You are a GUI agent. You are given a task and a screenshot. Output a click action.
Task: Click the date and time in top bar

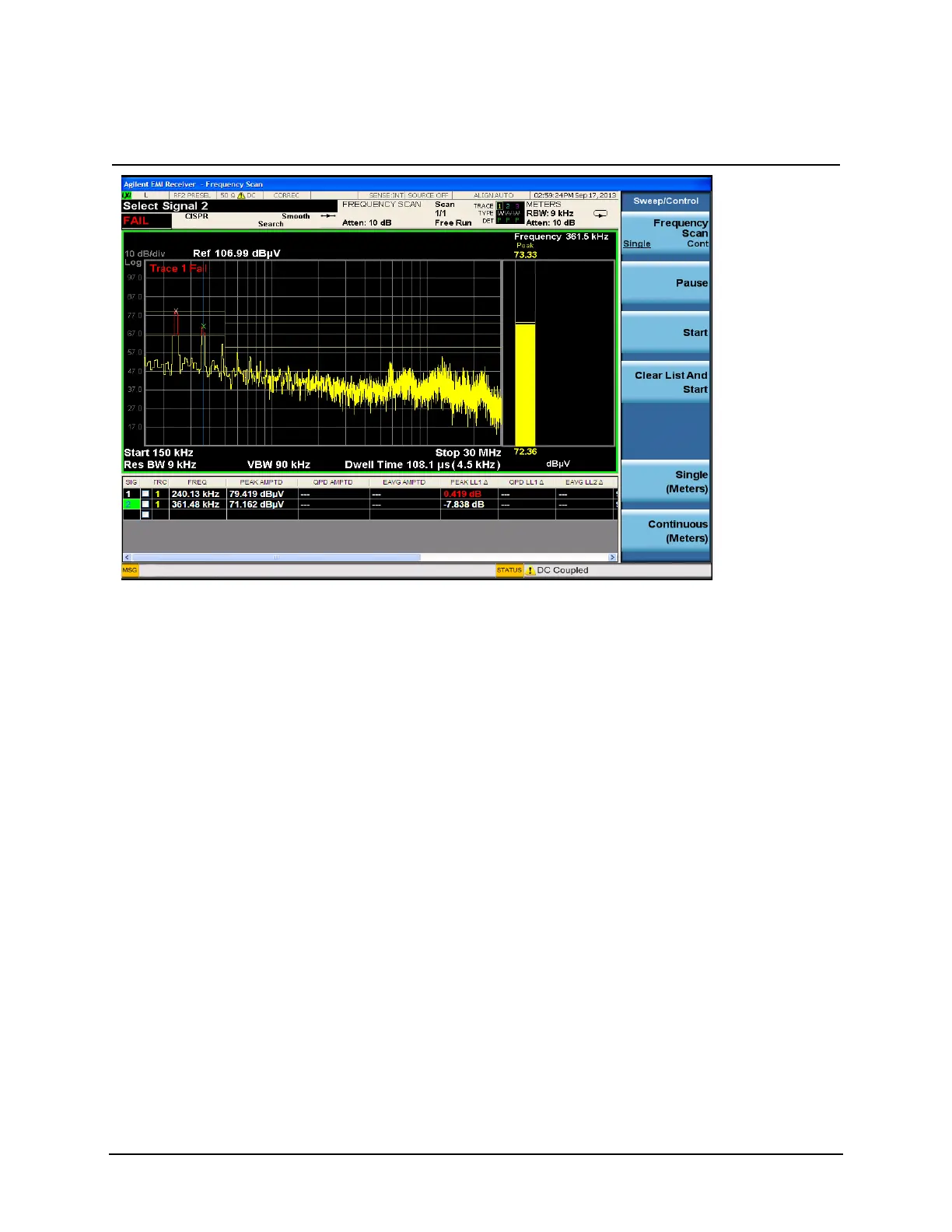(x=574, y=195)
